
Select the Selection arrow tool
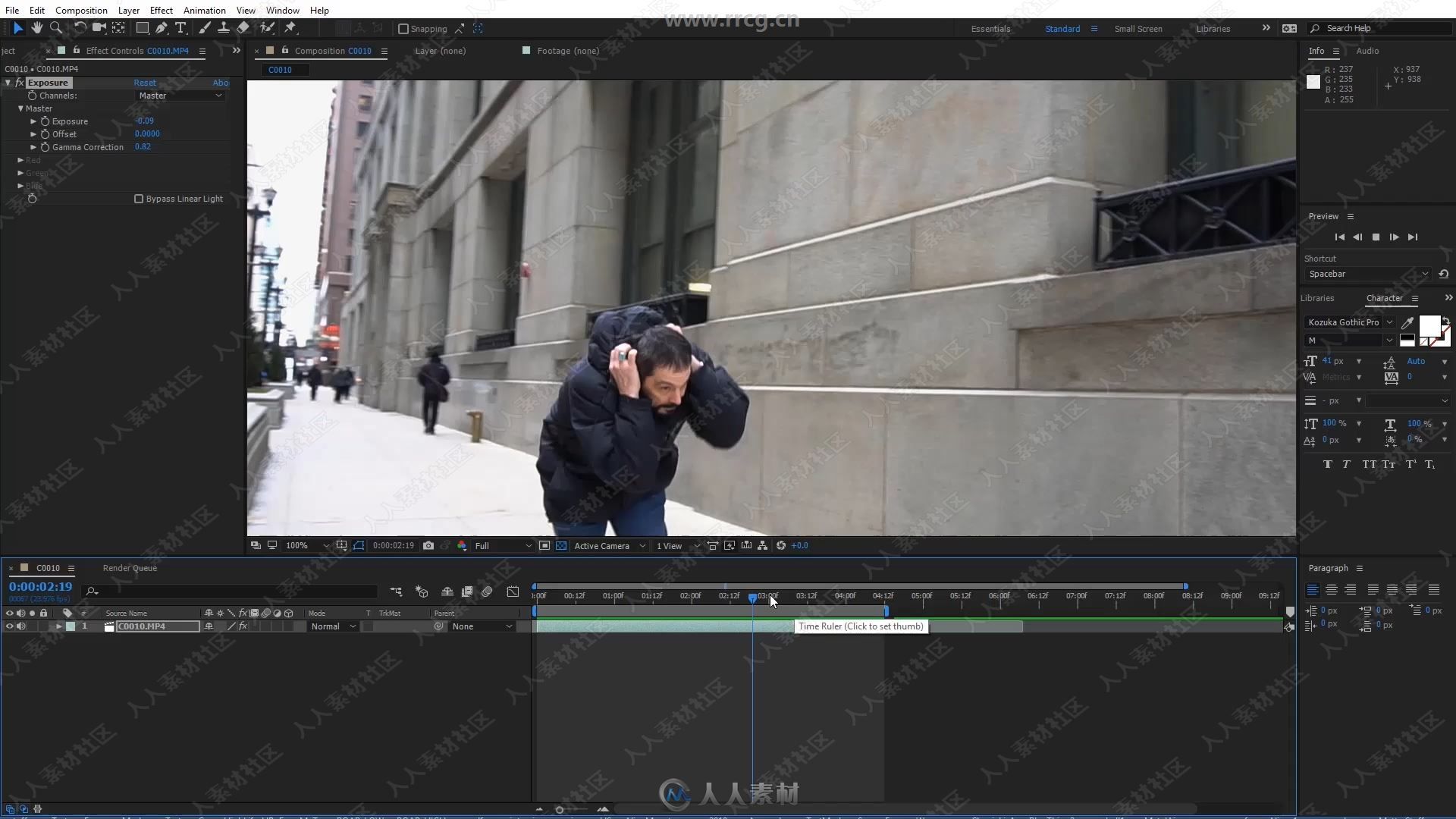pos(18,28)
